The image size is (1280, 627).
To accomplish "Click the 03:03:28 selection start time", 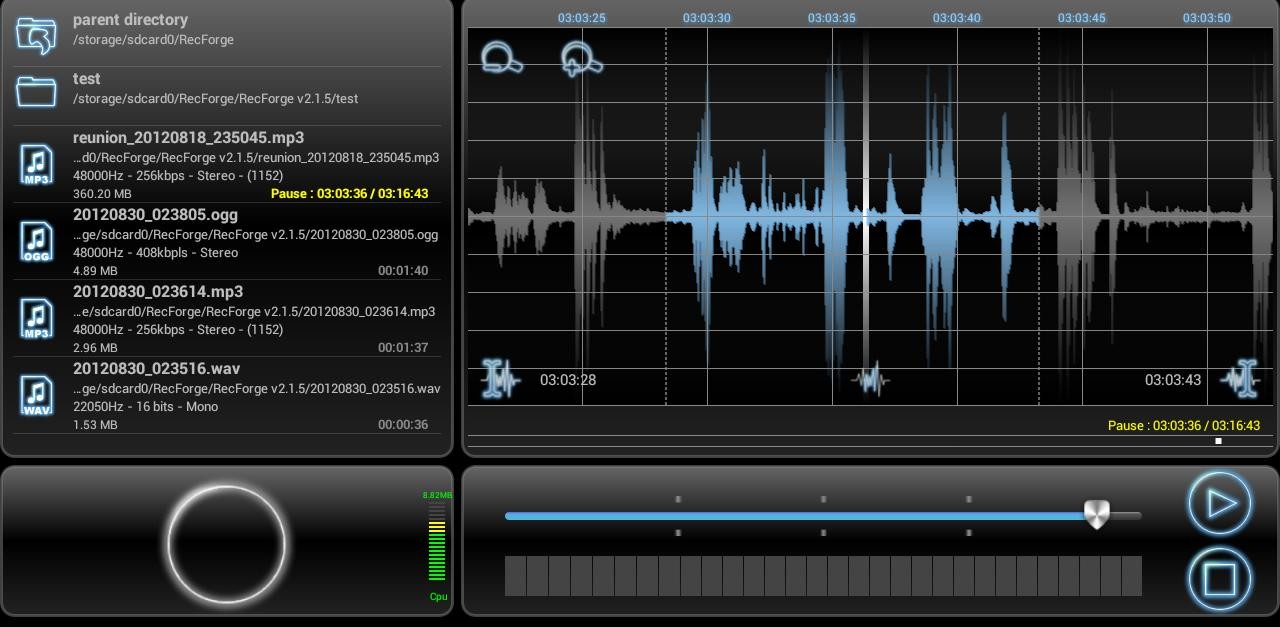I will [x=568, y=380].
